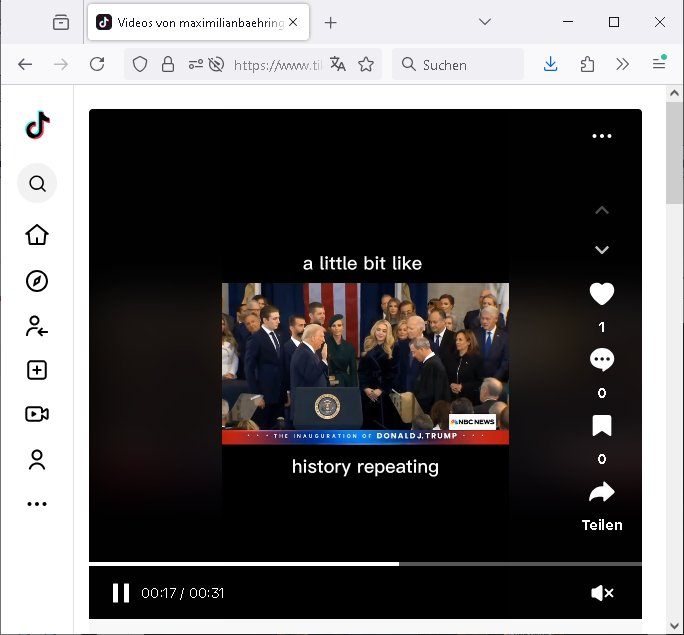Open a new browser tab

pyautogui.click(x=331, y=22)
